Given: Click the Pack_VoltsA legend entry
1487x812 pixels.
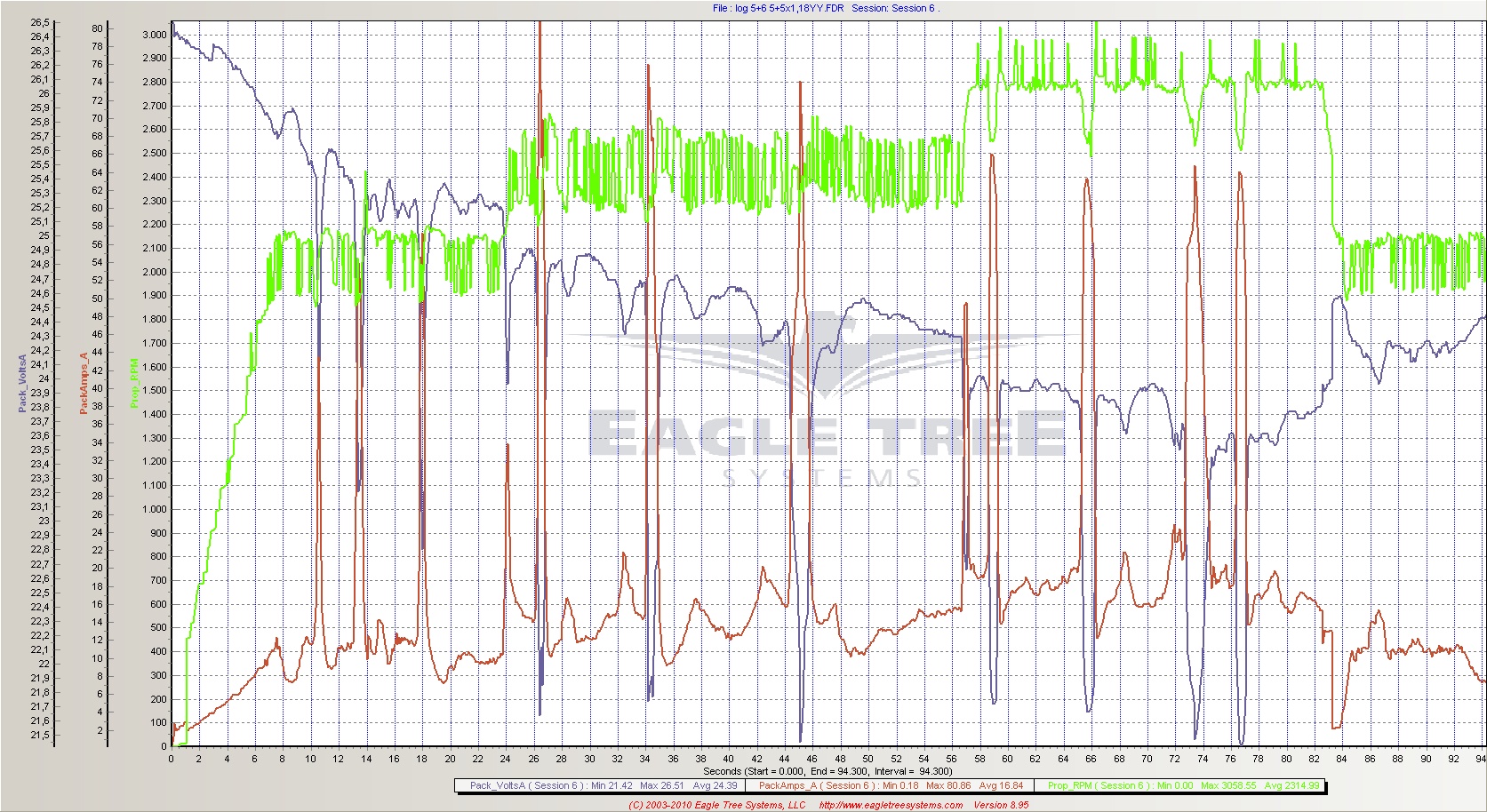Looking at the screenshot, I should pos(600,785).
